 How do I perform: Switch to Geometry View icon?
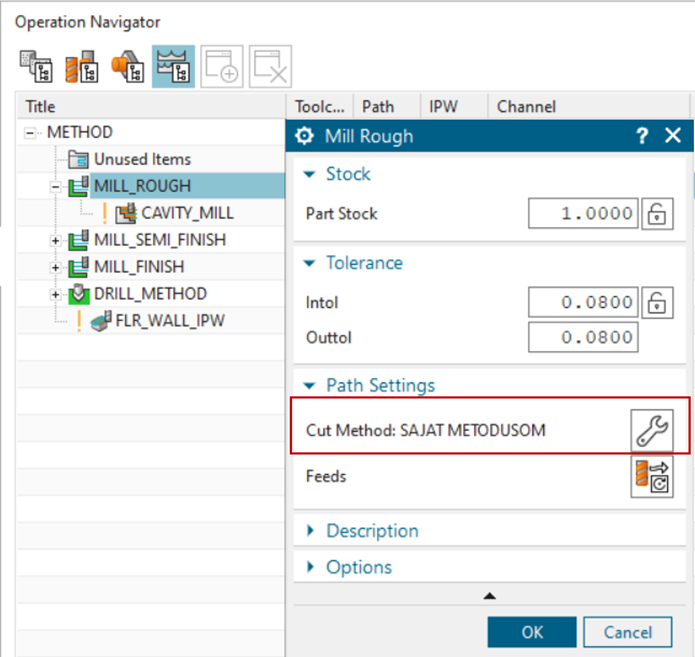127,67
